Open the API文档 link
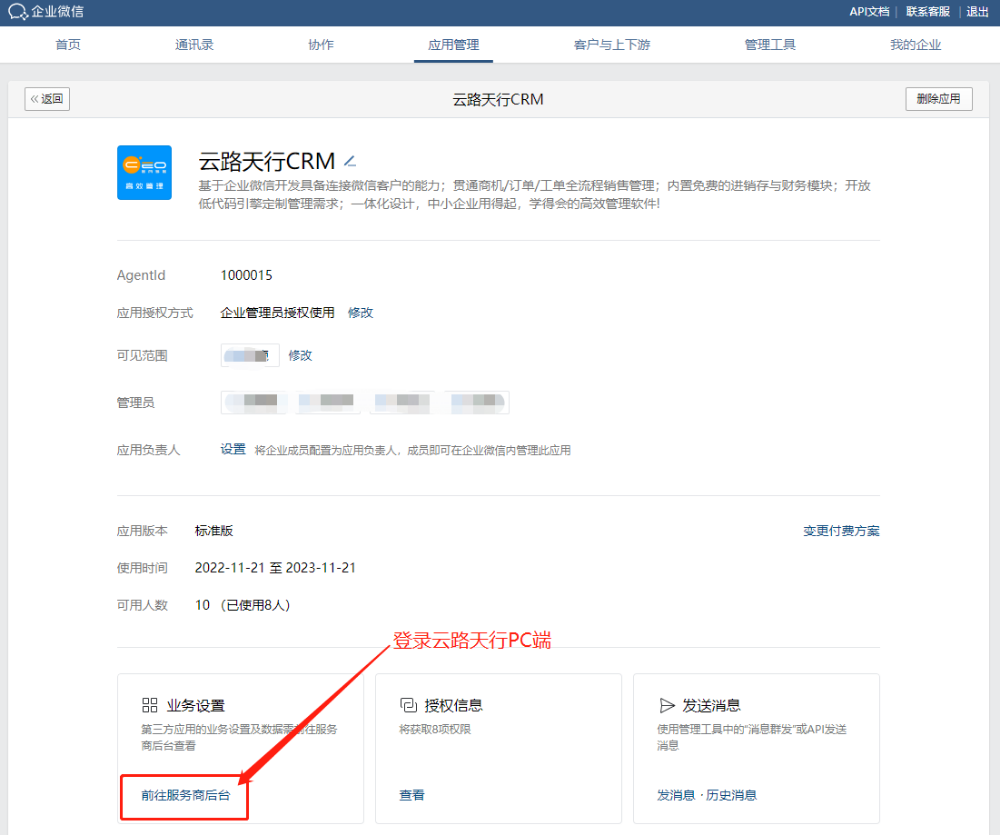1000x835 pixels. 869,11
